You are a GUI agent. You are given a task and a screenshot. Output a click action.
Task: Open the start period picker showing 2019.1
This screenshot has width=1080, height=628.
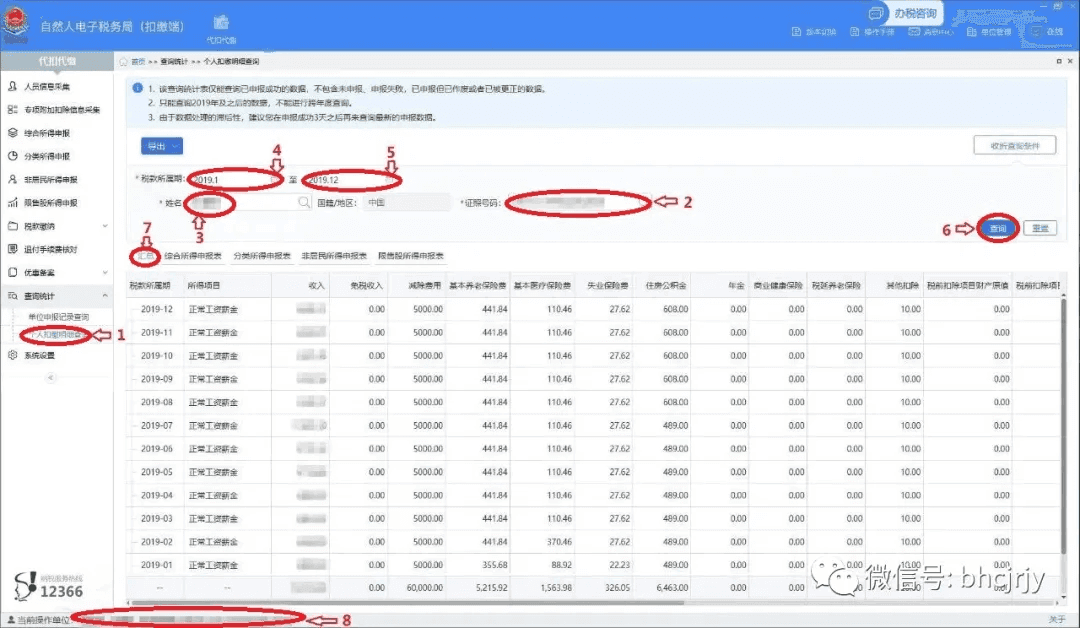(235, 180)
